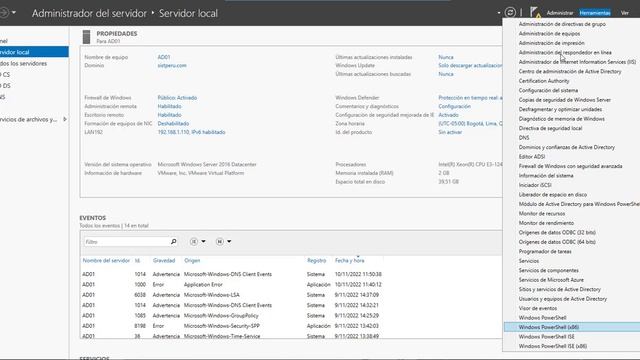Open Sitios y servicios de Active Directory

pyautogui.click(x=560, y=289)
